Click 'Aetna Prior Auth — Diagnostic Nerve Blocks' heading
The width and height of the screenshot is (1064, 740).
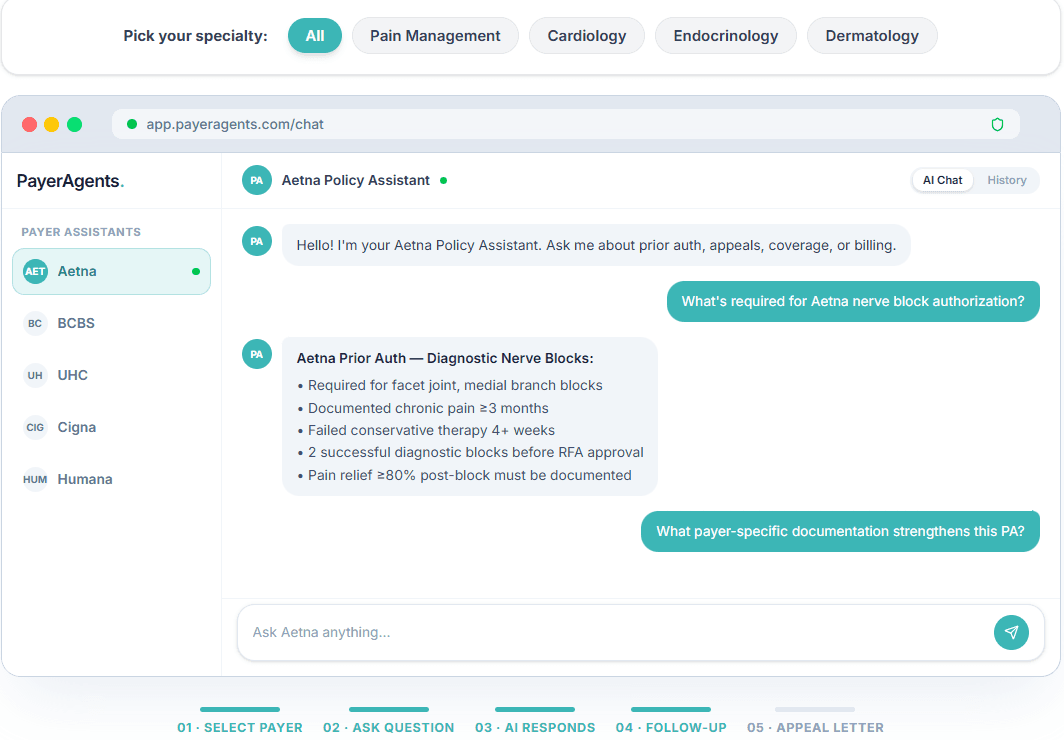coord(444,358)
